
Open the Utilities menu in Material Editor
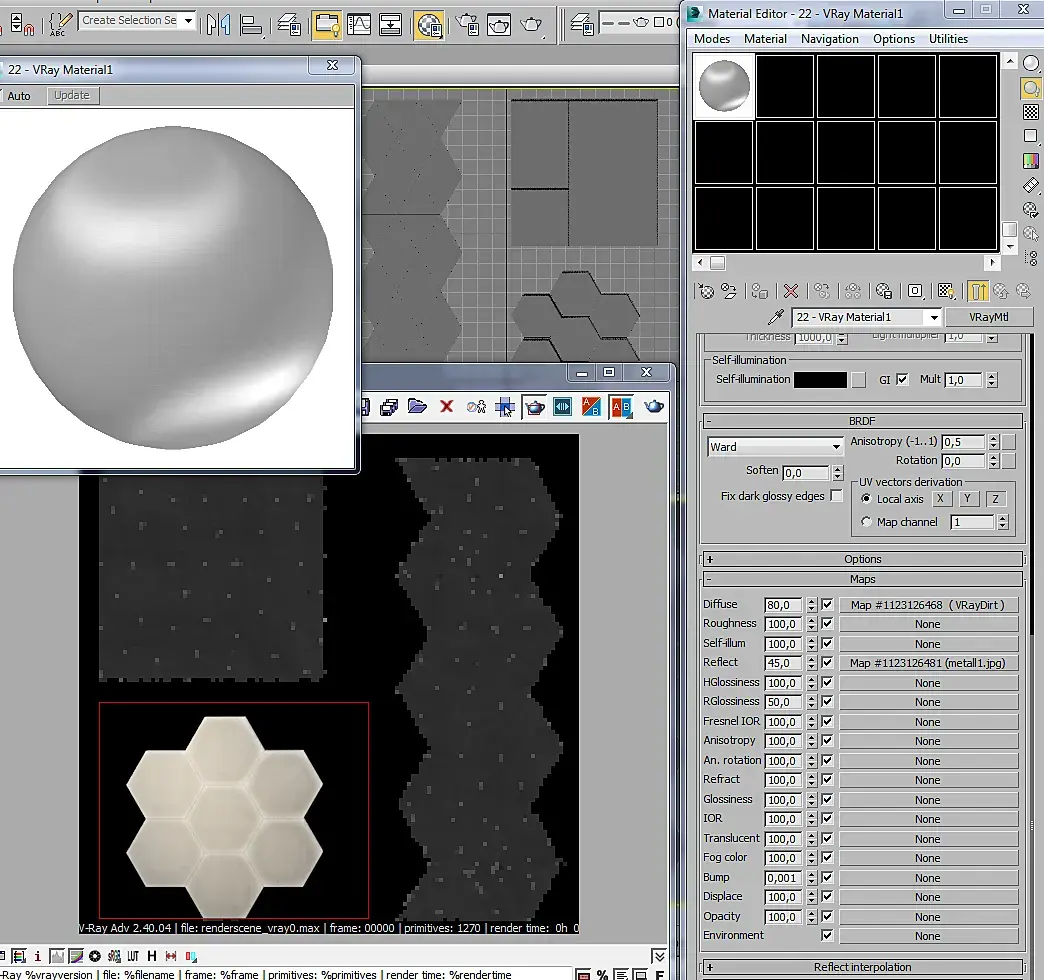(948, 39)
